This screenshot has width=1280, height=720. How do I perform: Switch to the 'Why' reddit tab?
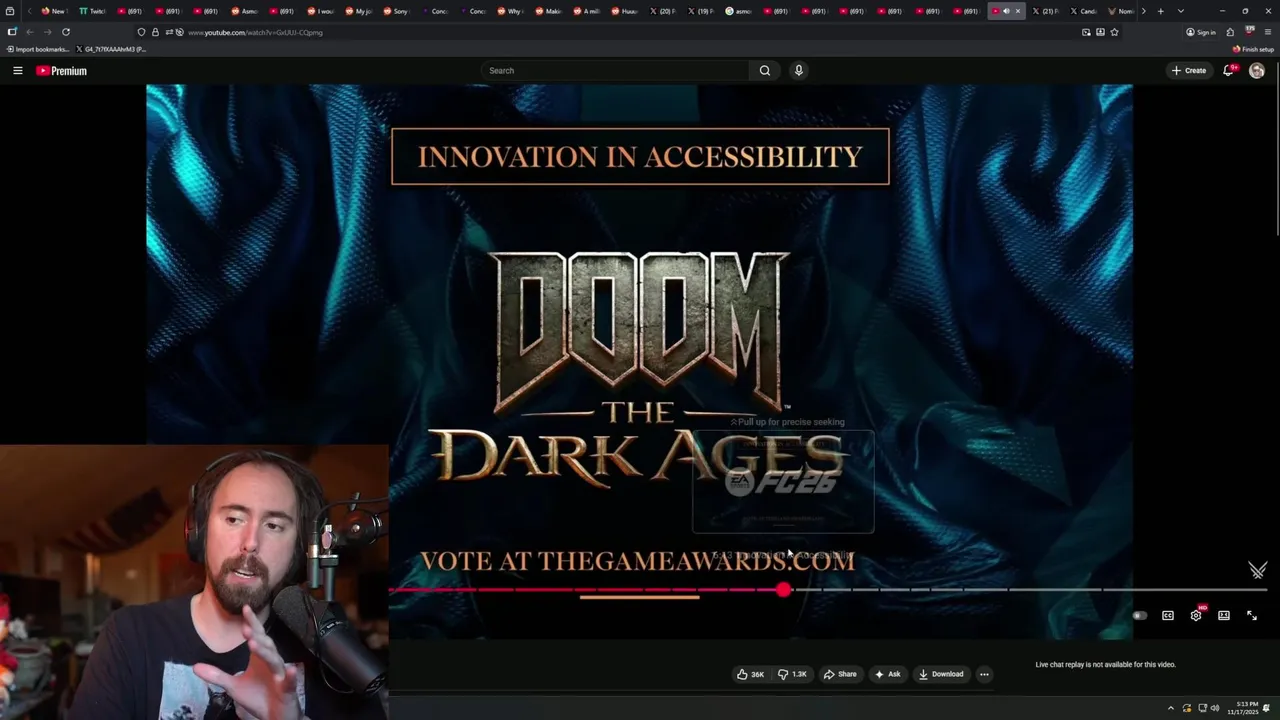pyautogui.click(x=510, y=11)
